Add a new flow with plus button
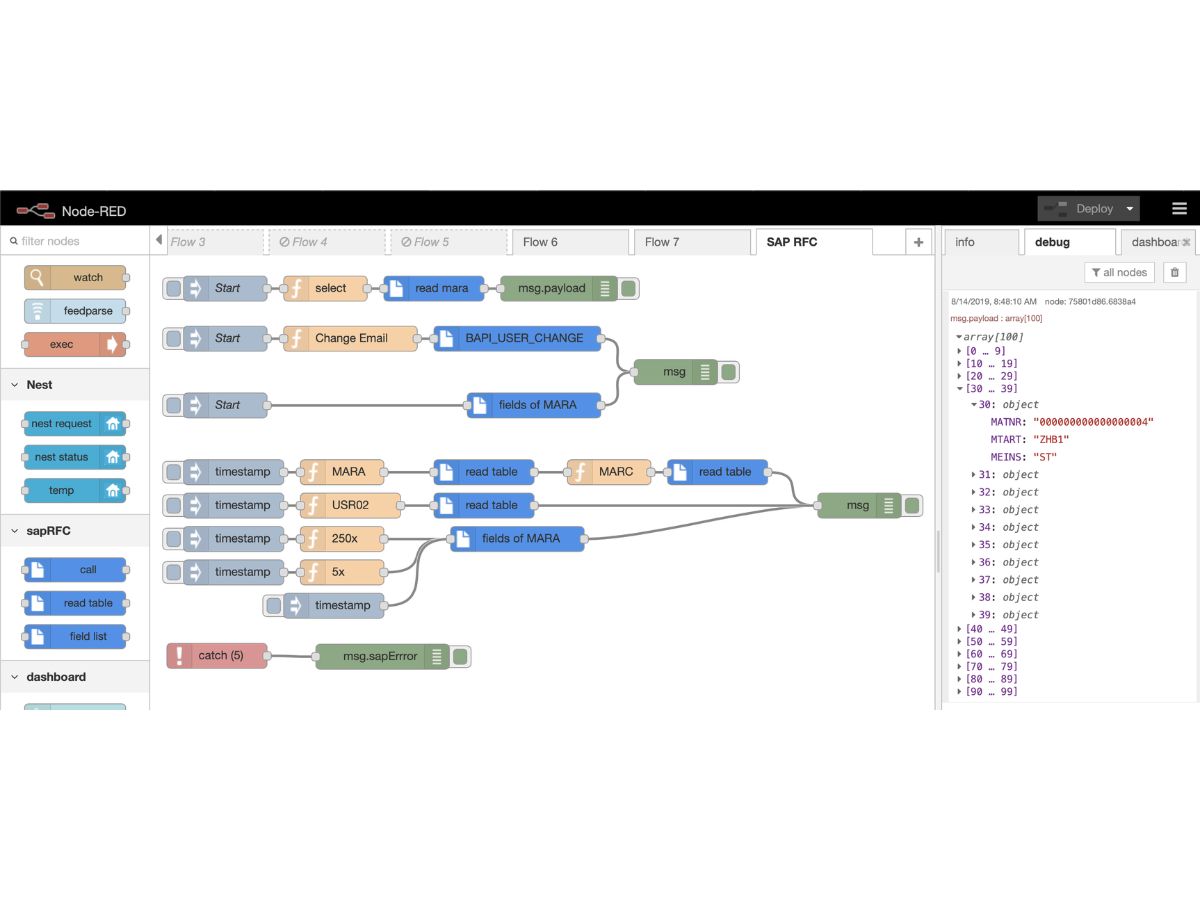This screenshot has width=1200, height=900. [918, 242]
